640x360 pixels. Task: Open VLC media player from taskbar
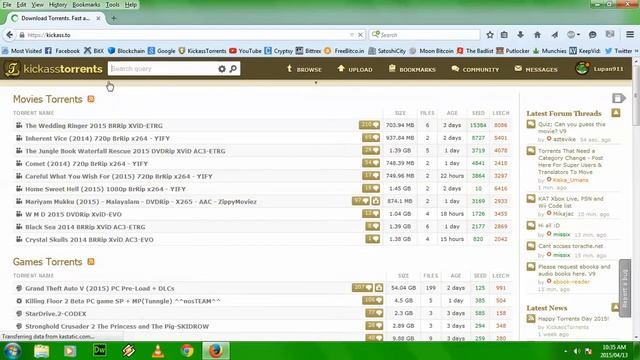coord(158,351)
